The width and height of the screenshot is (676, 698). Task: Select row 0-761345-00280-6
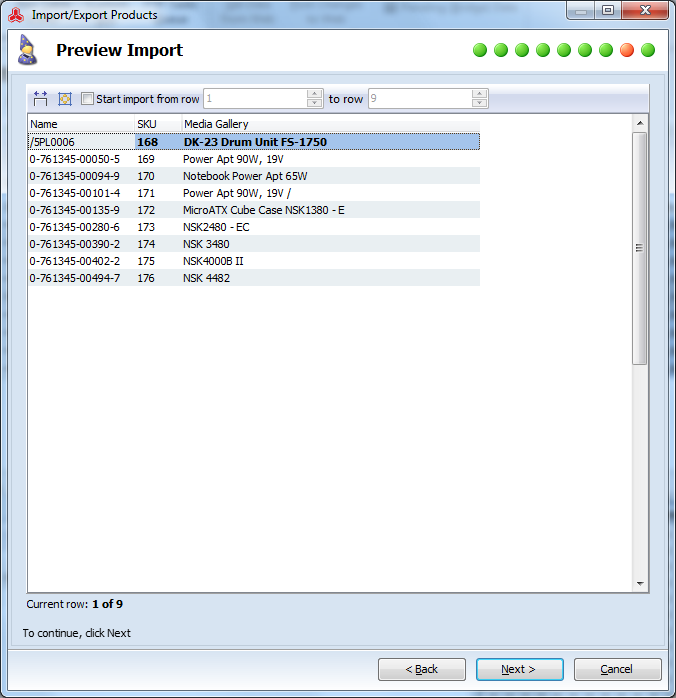point(254,227)
